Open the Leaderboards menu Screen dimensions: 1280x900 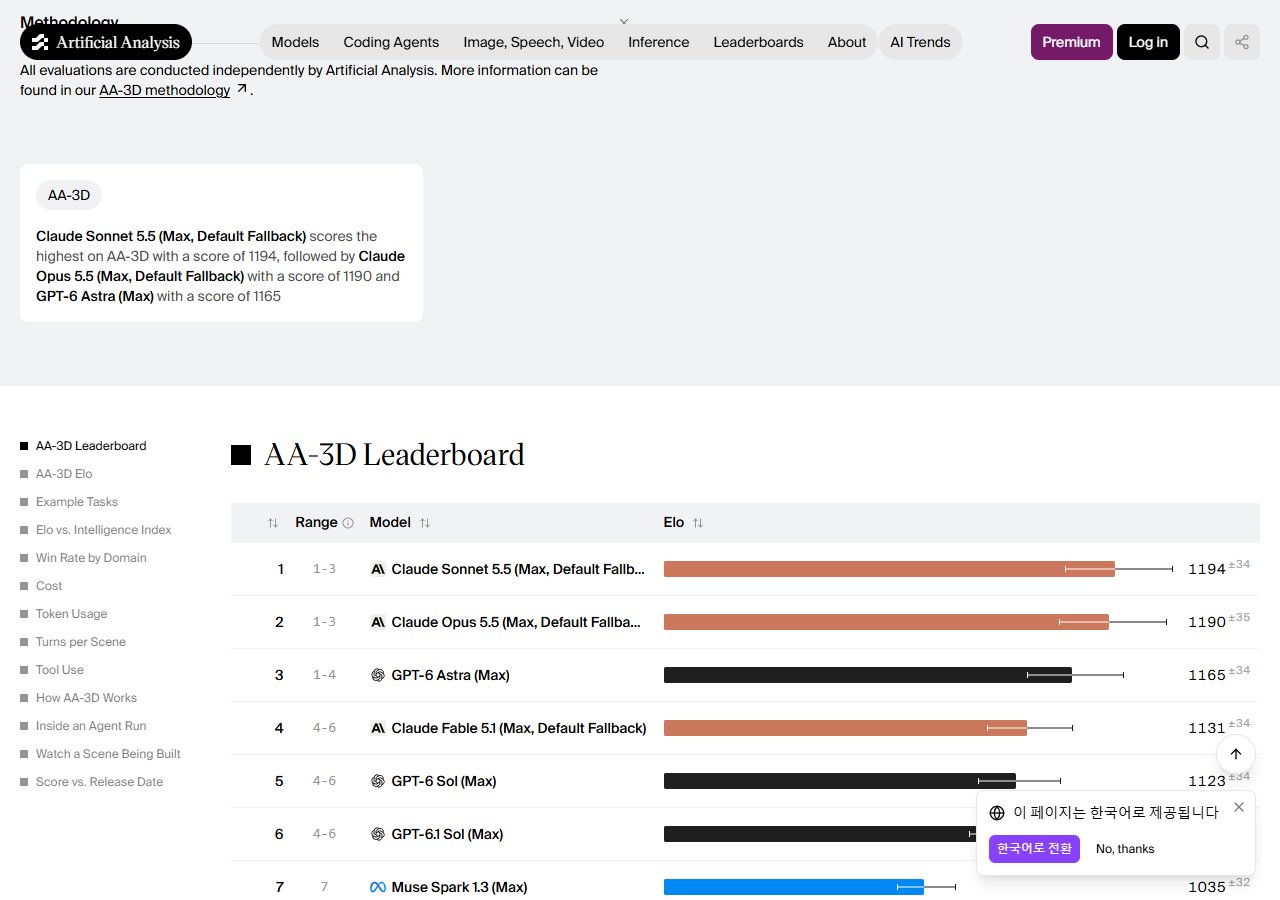[759, 42]
